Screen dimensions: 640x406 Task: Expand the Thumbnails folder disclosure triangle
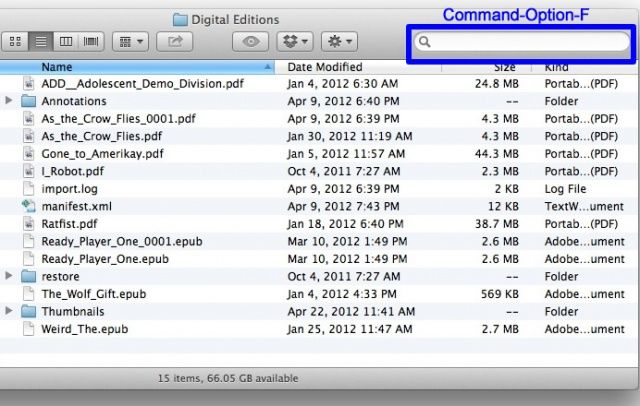tap(10, 311)
